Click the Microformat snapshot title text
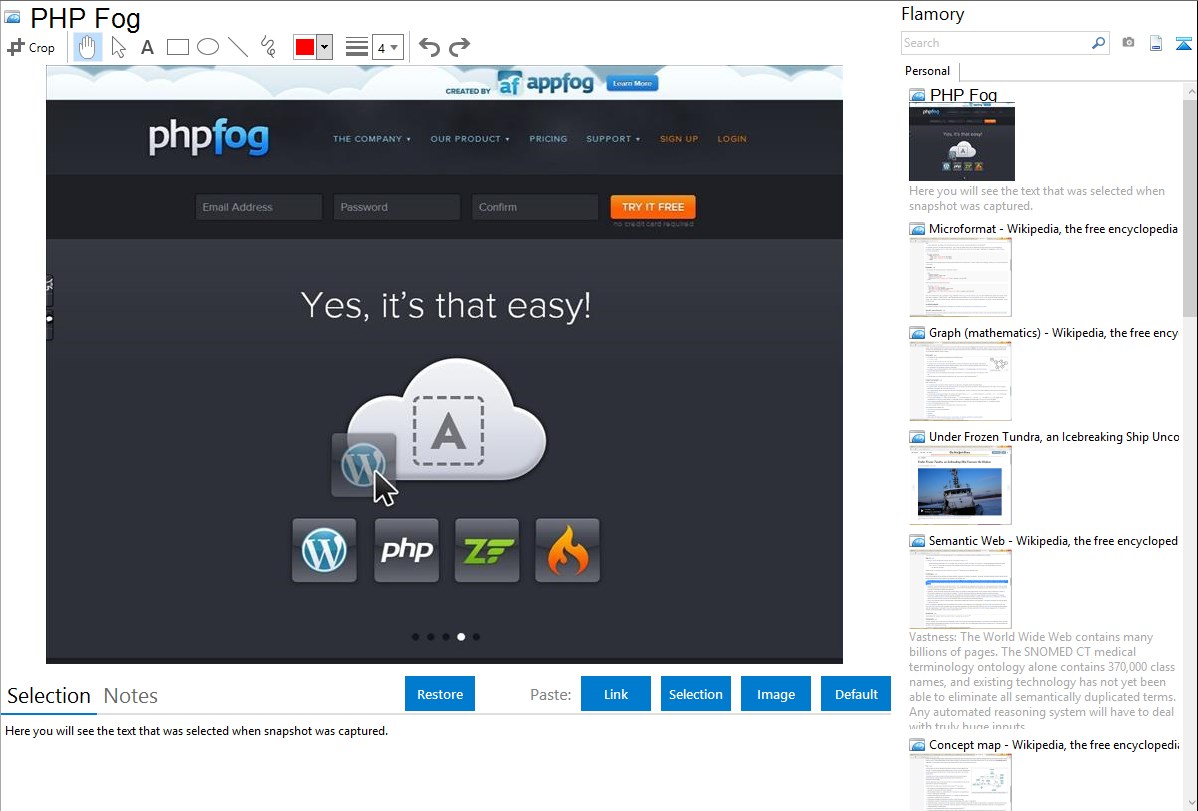The height and width of the screenshot is (811, 1198). click(1053, 229)
